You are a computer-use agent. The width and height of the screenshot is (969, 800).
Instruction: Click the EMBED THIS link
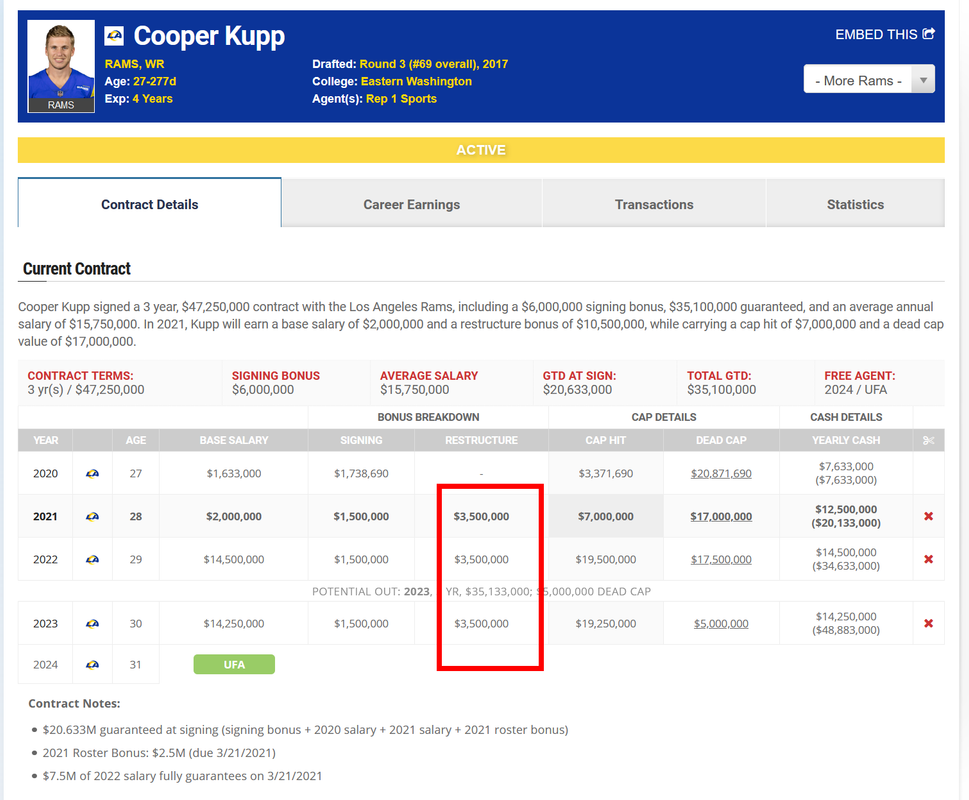[884, 35]
